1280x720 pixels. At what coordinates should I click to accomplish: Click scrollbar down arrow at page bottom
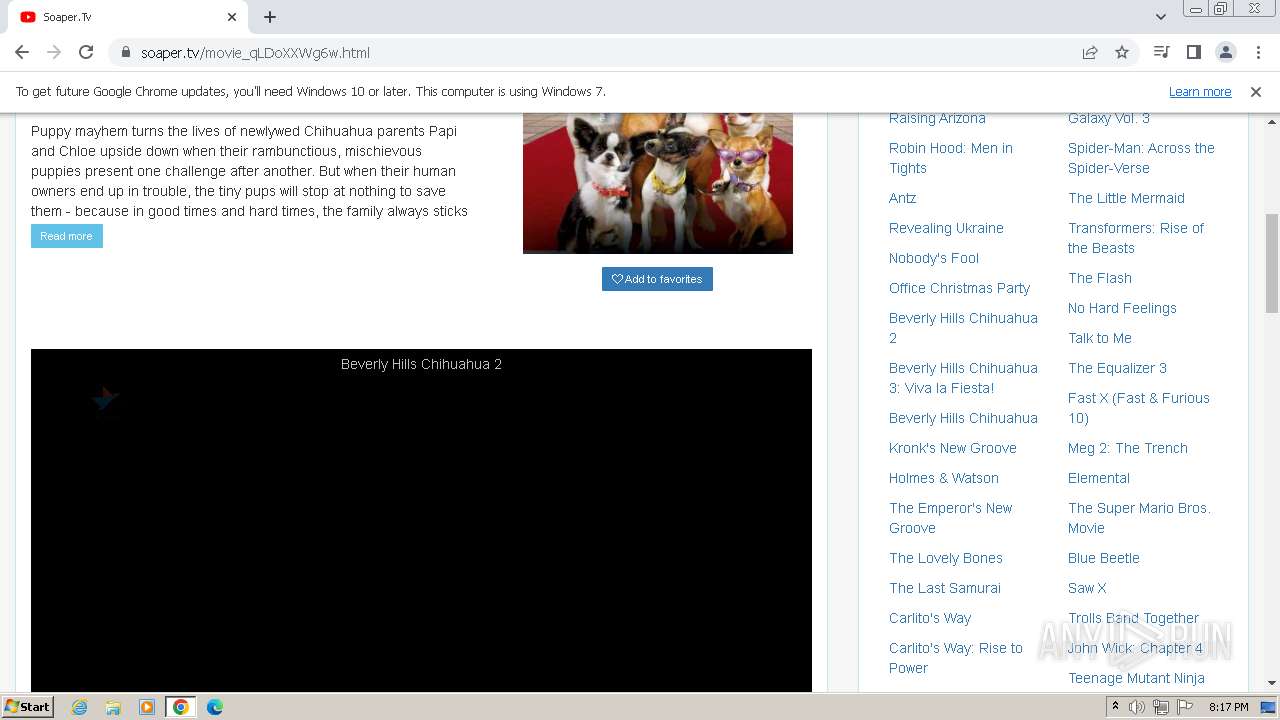pos(1272,683)
